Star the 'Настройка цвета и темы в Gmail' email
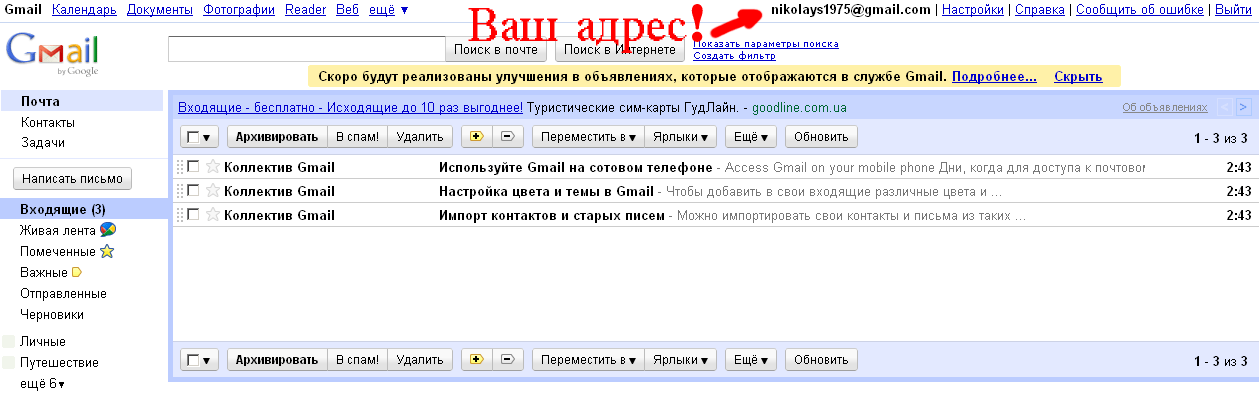Image resolution: width=1259 pixels, height=394 pixels. (x=212, y=191)
